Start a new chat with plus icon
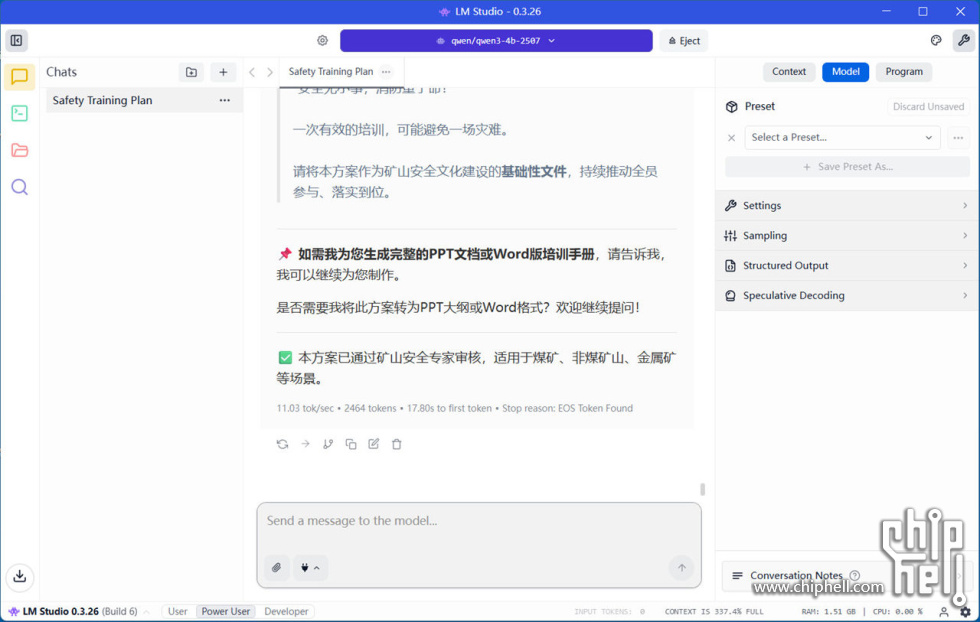This screenshot has height=622, width=980. click(223, 72)
